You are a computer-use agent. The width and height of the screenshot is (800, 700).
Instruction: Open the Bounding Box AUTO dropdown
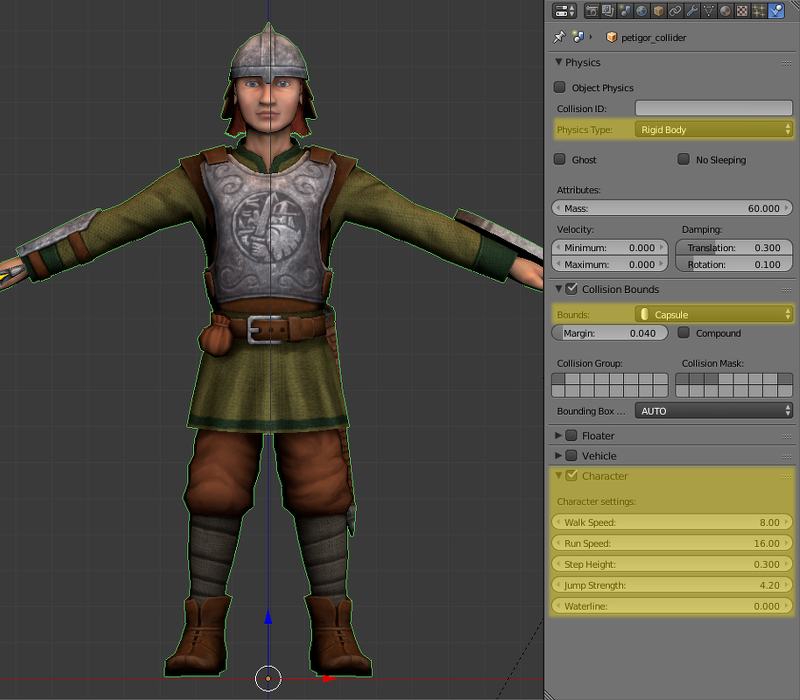[714, 411]
